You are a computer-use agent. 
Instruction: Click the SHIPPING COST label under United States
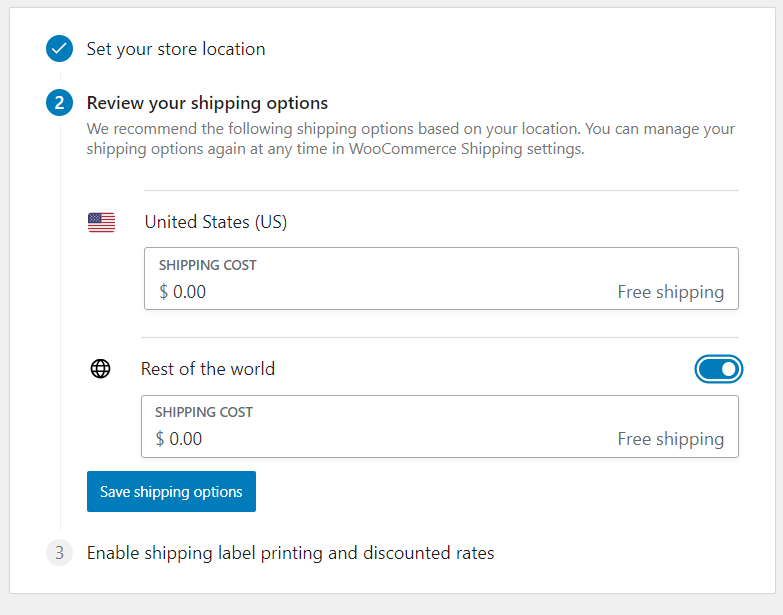(x=207, y=266)
